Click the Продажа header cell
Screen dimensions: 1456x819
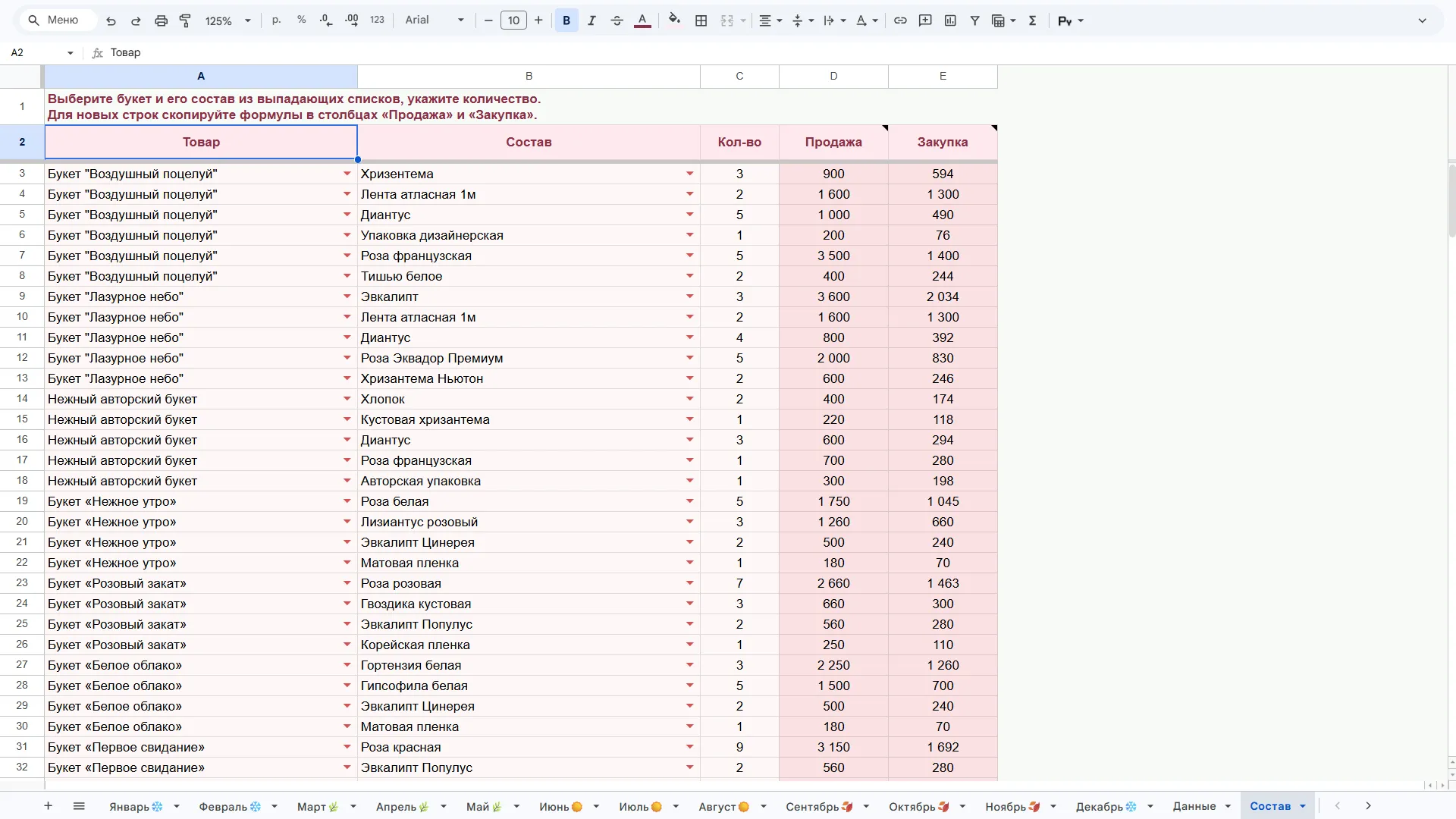click(833, 142)
